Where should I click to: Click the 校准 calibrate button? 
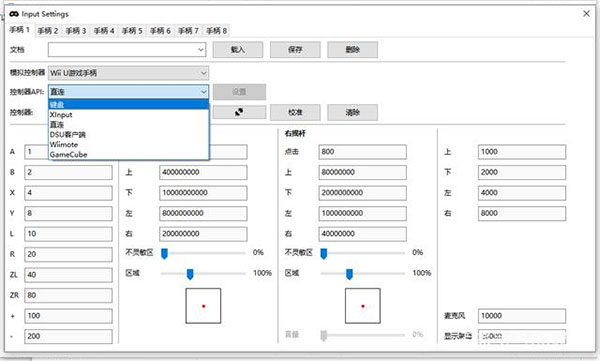pyautogui.click(x=295, y=112)
